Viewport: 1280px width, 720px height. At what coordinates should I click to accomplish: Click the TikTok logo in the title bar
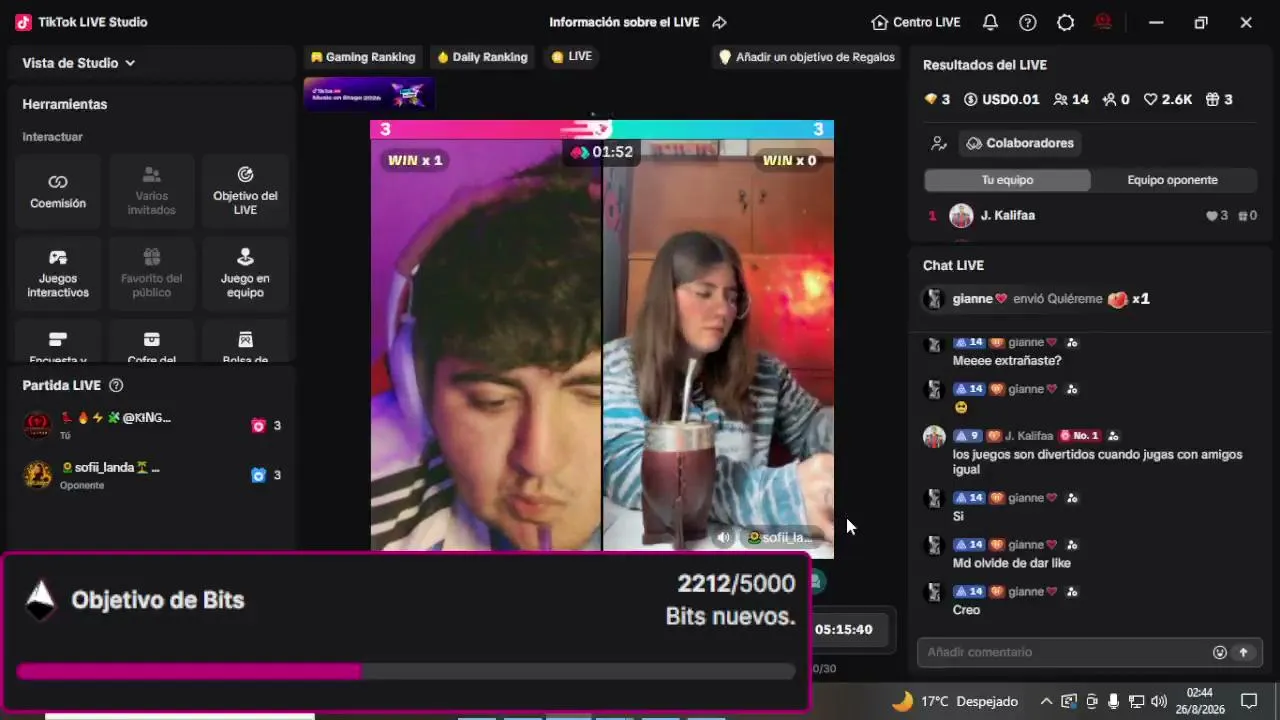pyautogui.click(x=24, y=22)
